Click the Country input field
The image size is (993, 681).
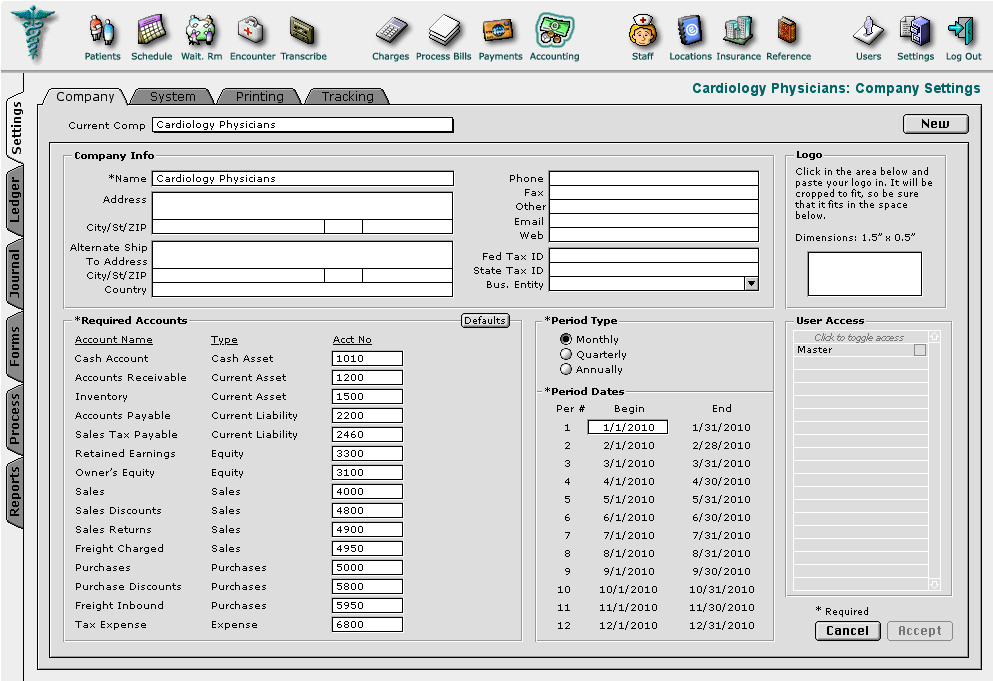[x=303, y=290]
